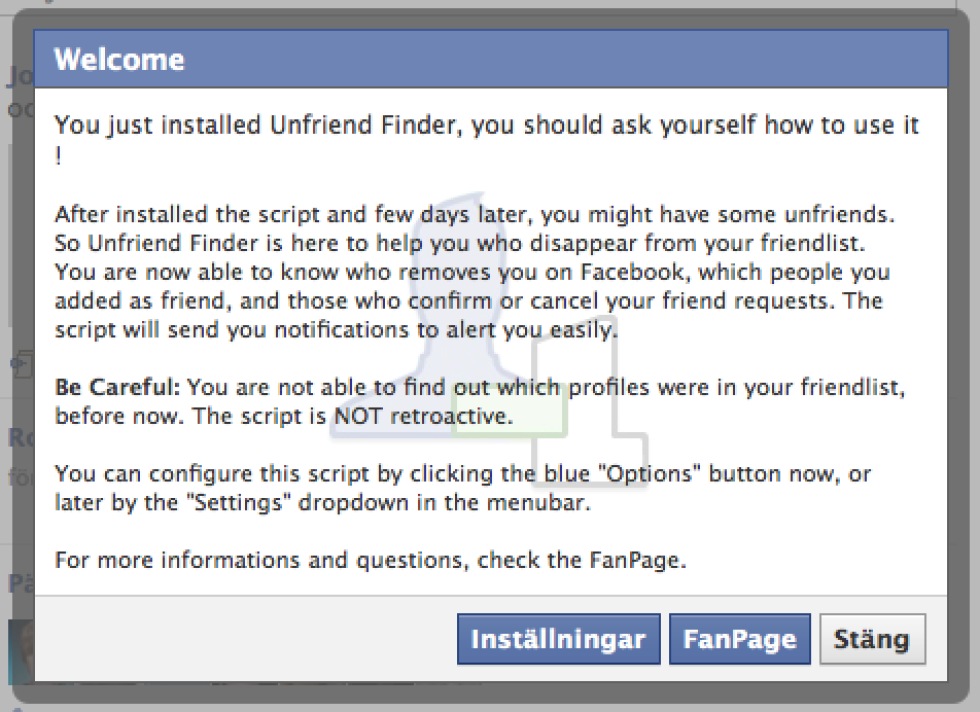
Task: Dismiss the dialog with Stäng
Action: (872, 639)
